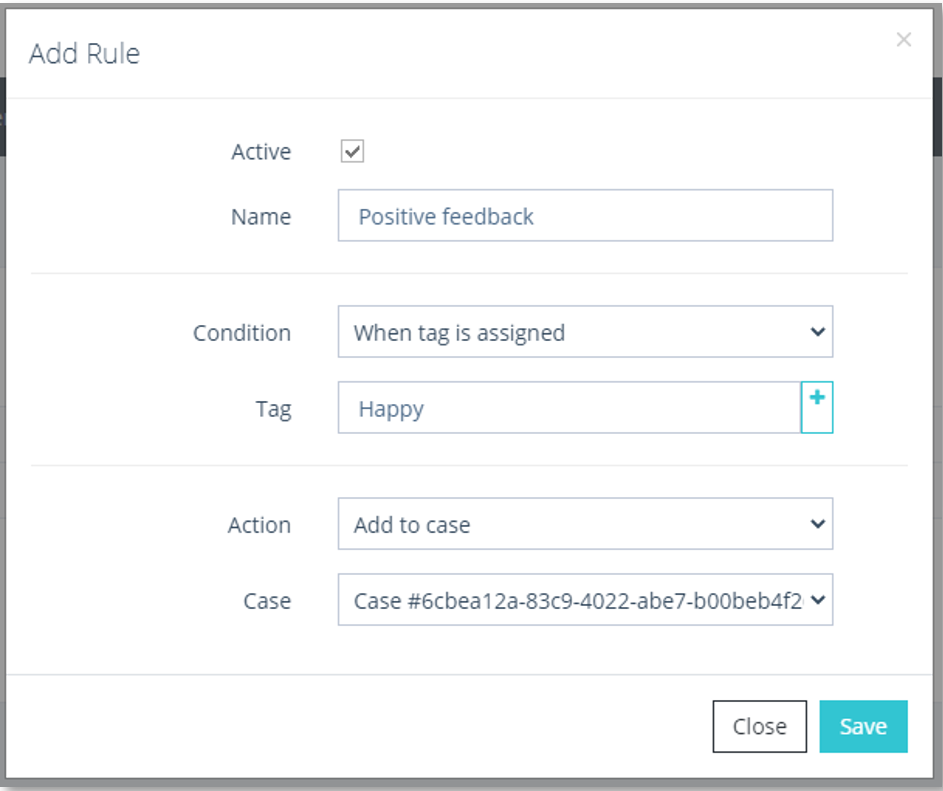
Task: Open the Case selection dropdown
Action: pyautogui.click(x=585, y=600)
